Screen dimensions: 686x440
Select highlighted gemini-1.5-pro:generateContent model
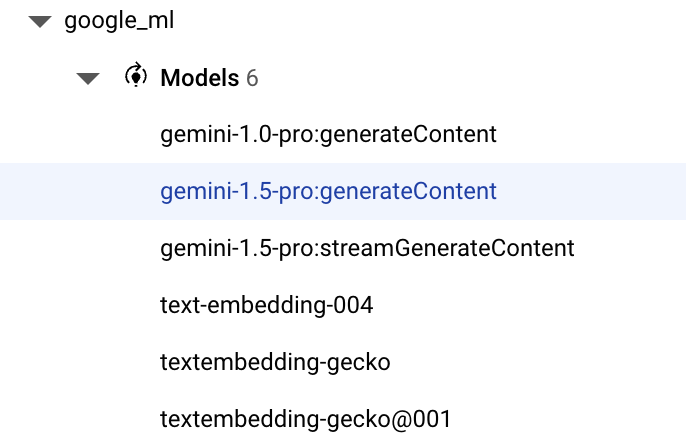pos(328,191)
